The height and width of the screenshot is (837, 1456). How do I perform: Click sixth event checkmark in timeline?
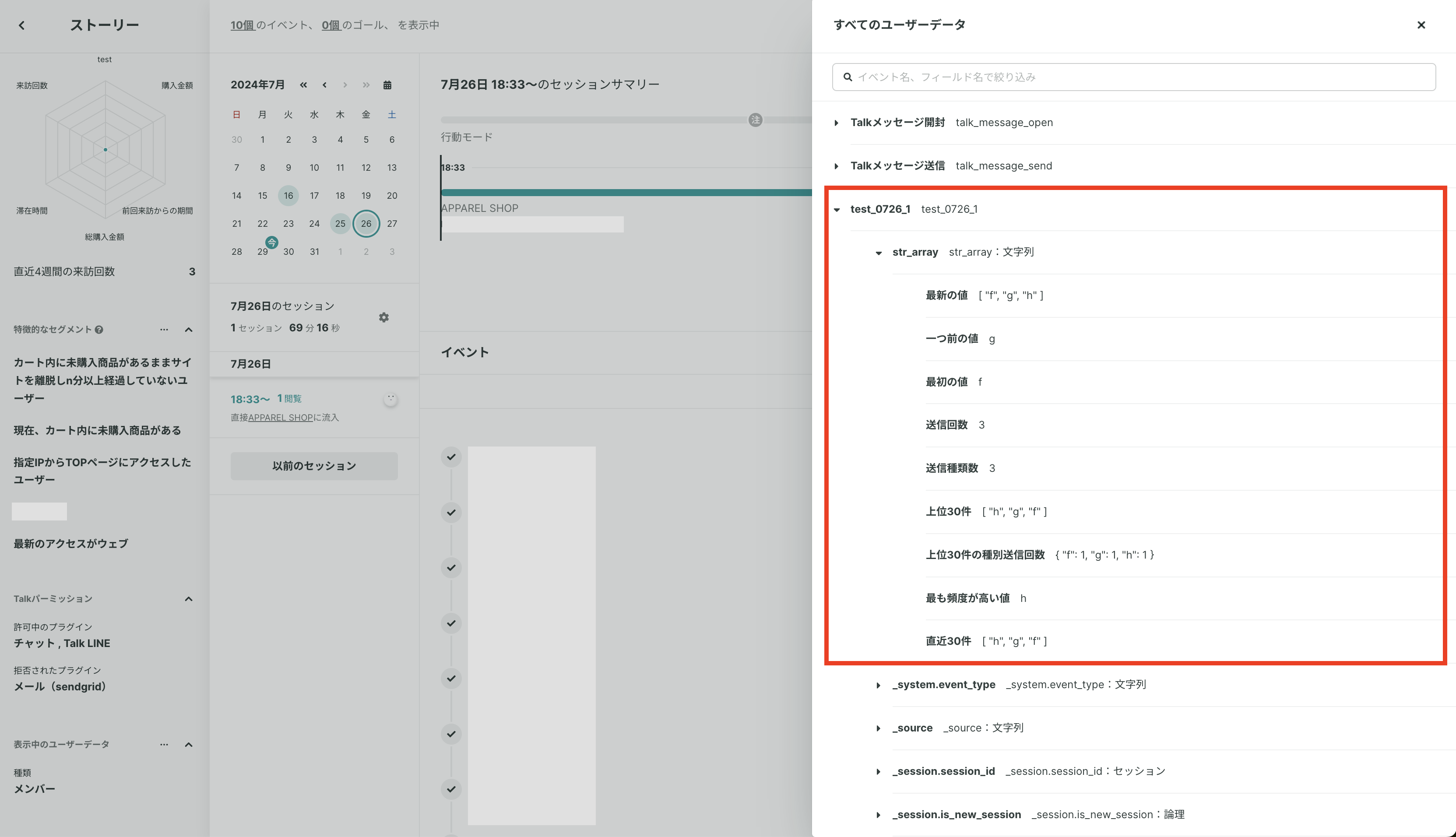point(451,734)
